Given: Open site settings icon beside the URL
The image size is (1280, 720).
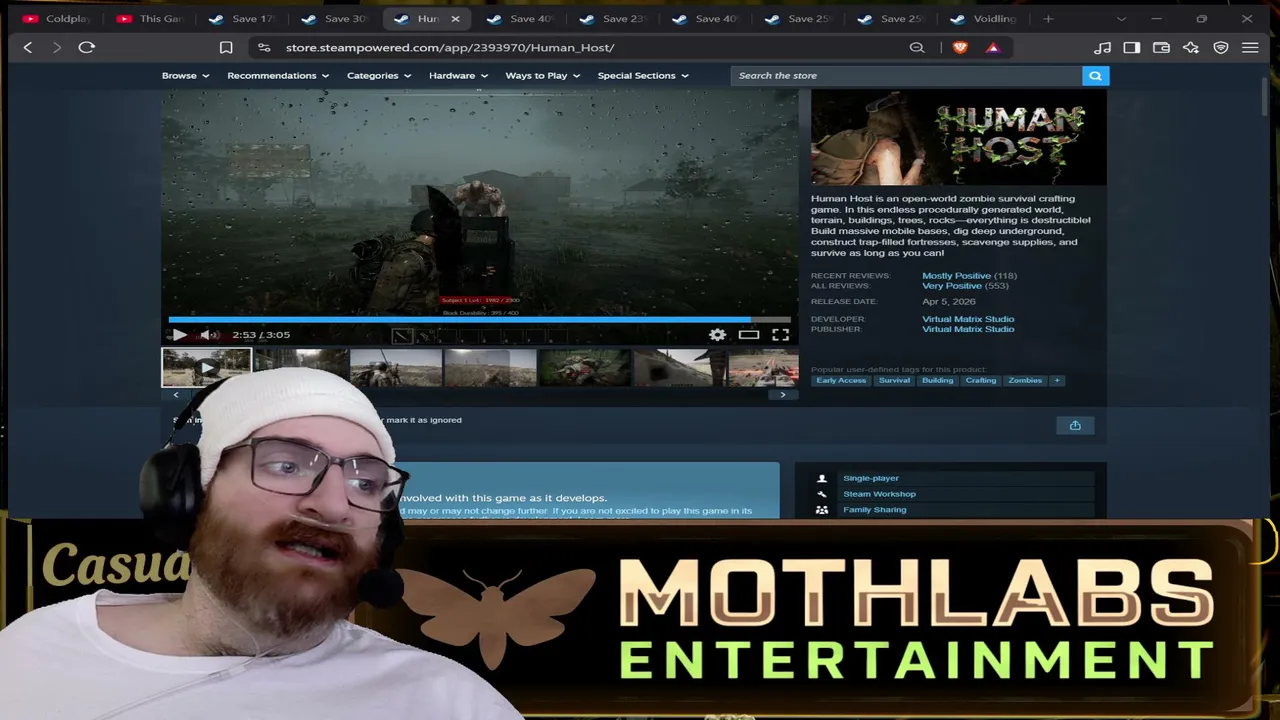Looking at the screenshot, I should coord(263,47).
